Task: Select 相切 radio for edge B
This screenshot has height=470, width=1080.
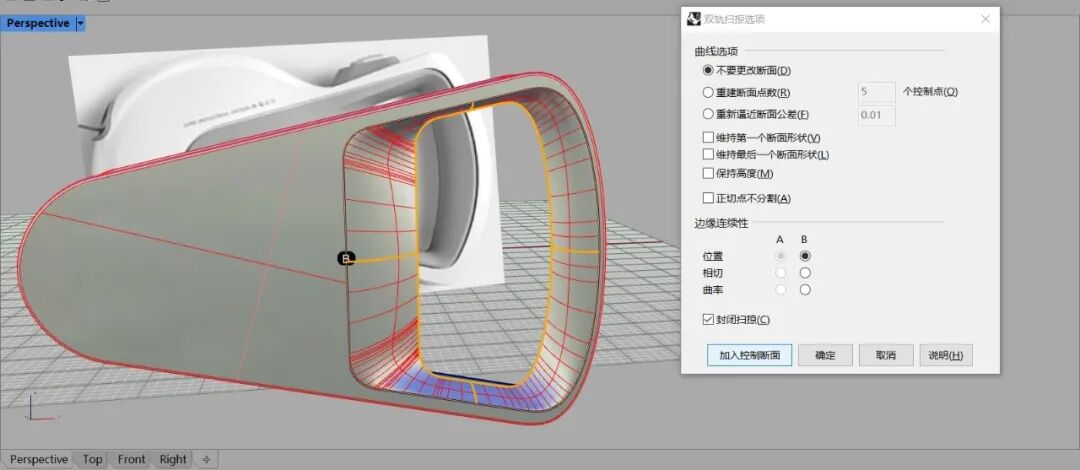Action: [804, 273]
